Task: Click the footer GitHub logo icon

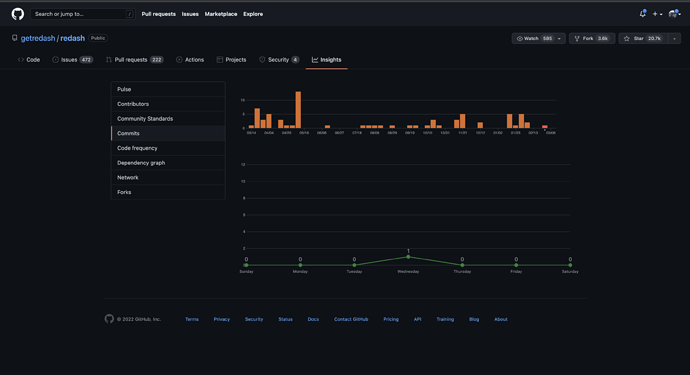Action: coord(109,319)
